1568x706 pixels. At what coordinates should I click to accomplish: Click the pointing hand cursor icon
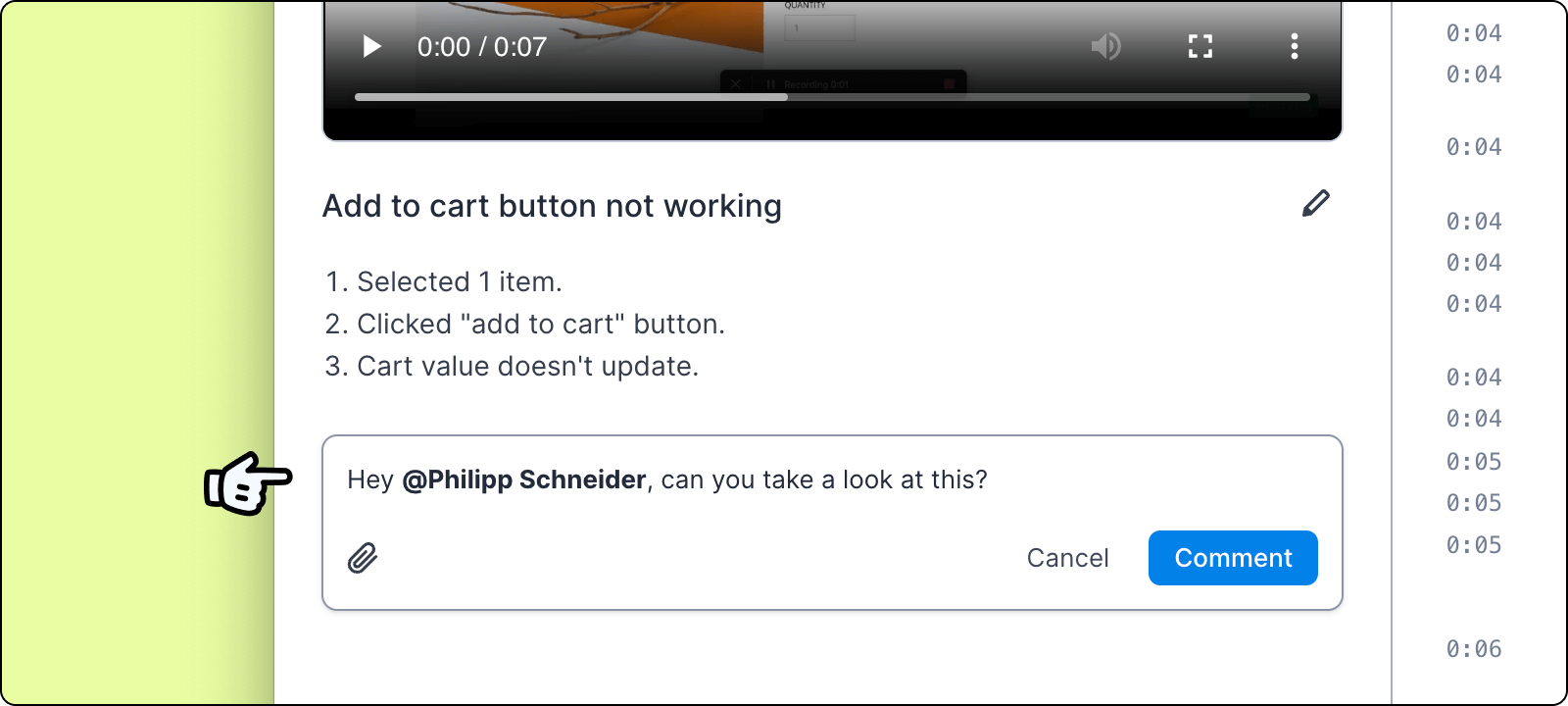coord(247,482)
